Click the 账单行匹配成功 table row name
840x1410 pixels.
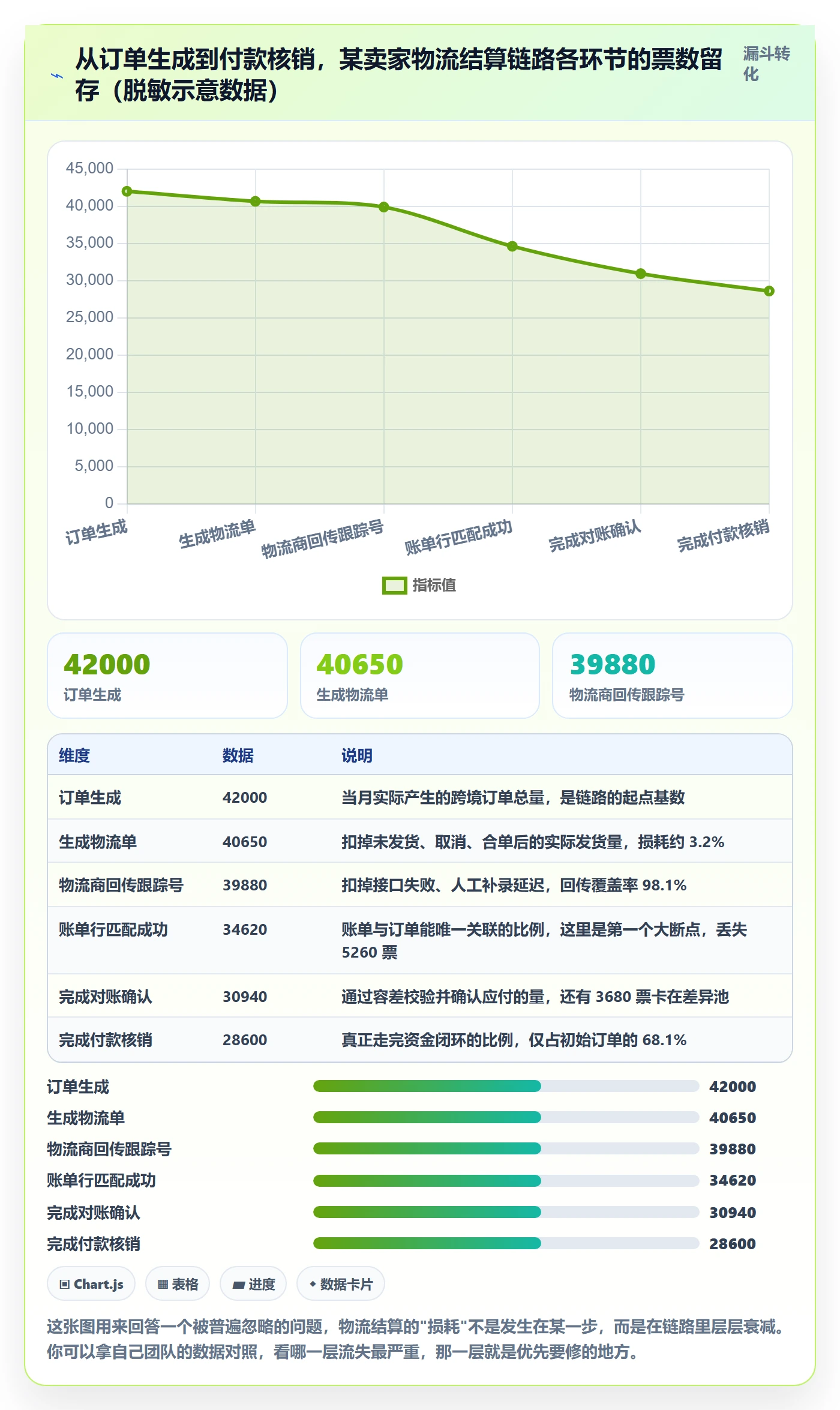[x=113, y=929]
